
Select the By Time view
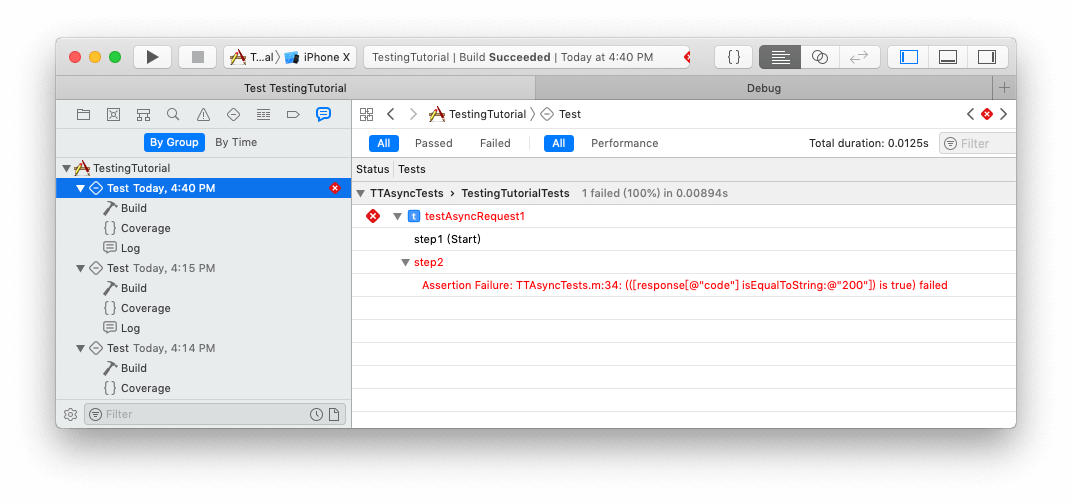coord(236,142)
